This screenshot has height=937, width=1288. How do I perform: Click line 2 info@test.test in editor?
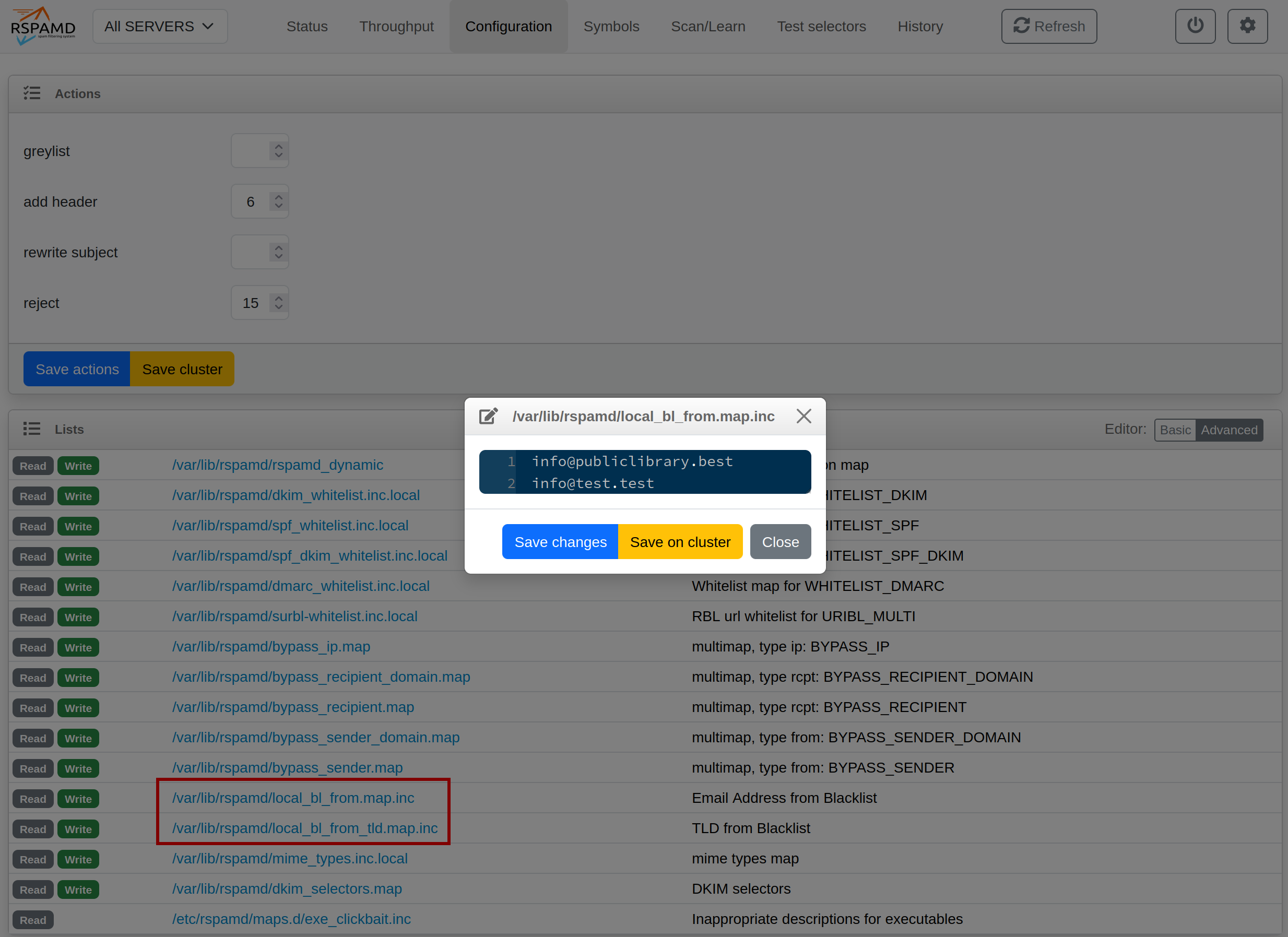tap(593, 483)
